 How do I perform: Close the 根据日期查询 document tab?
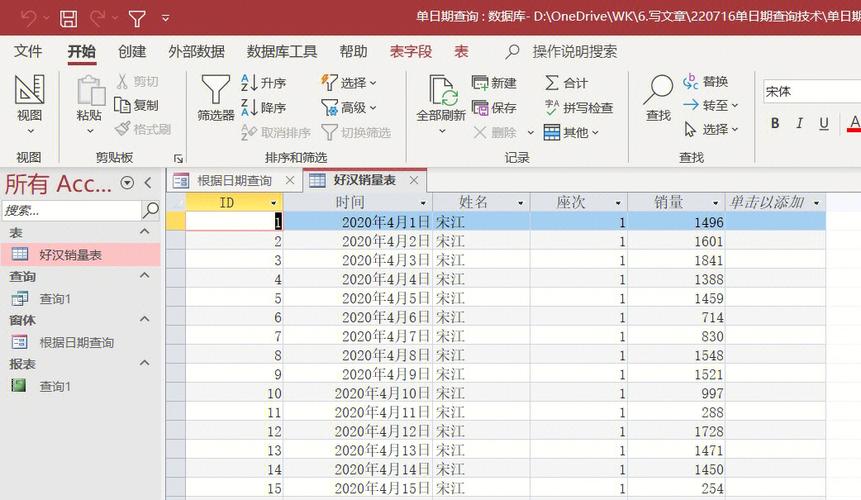pos(290,180)
